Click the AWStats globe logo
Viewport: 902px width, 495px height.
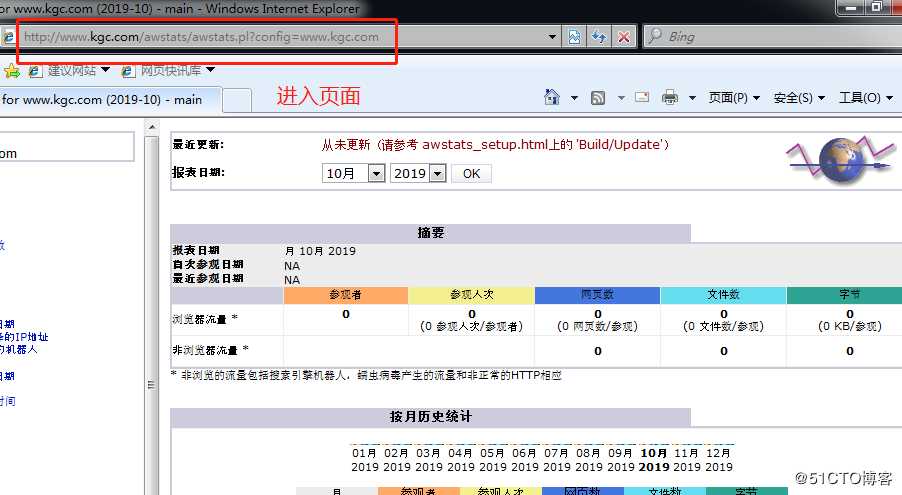point(840,159)
